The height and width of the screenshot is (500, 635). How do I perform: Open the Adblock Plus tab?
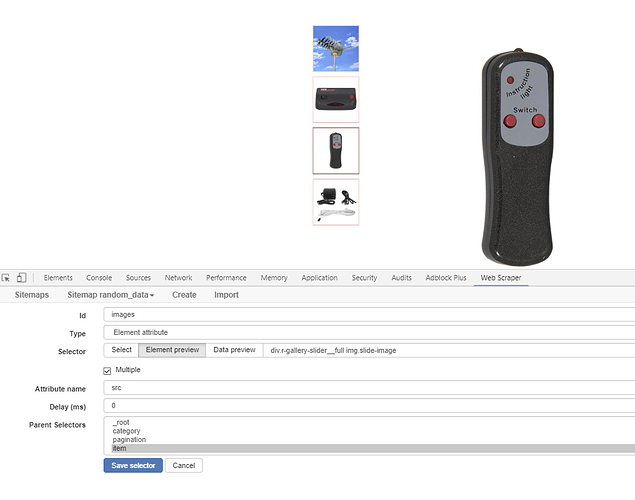pyautogui.click(x=446, y=278)
